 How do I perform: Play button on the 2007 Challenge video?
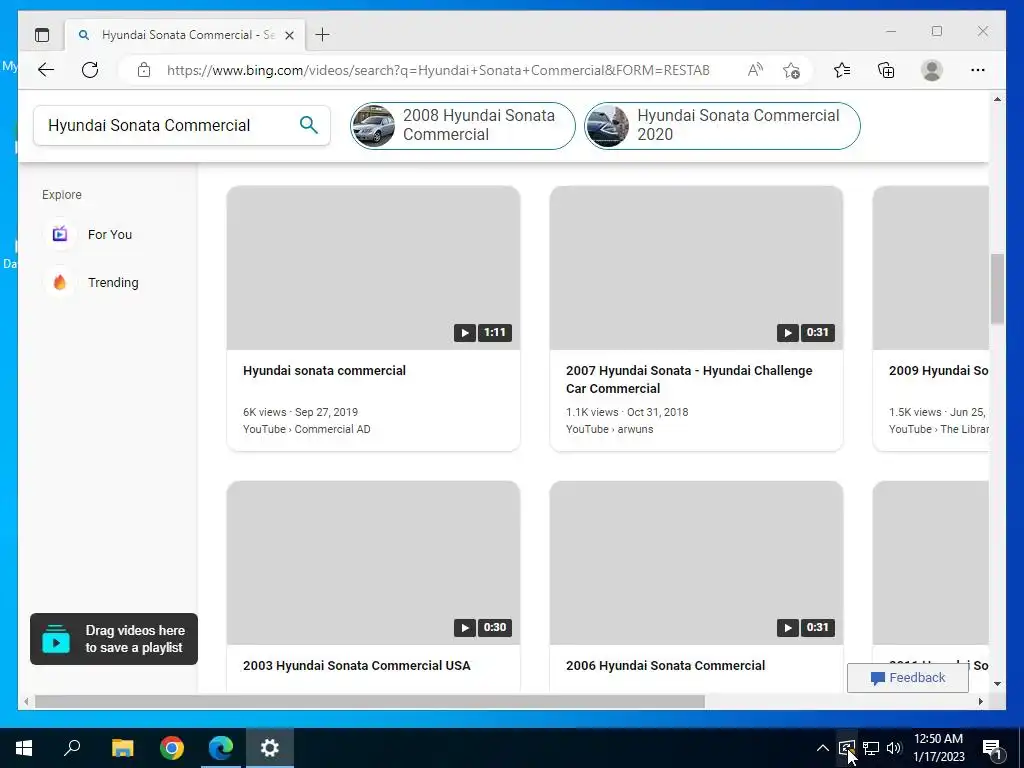(788, 332)
